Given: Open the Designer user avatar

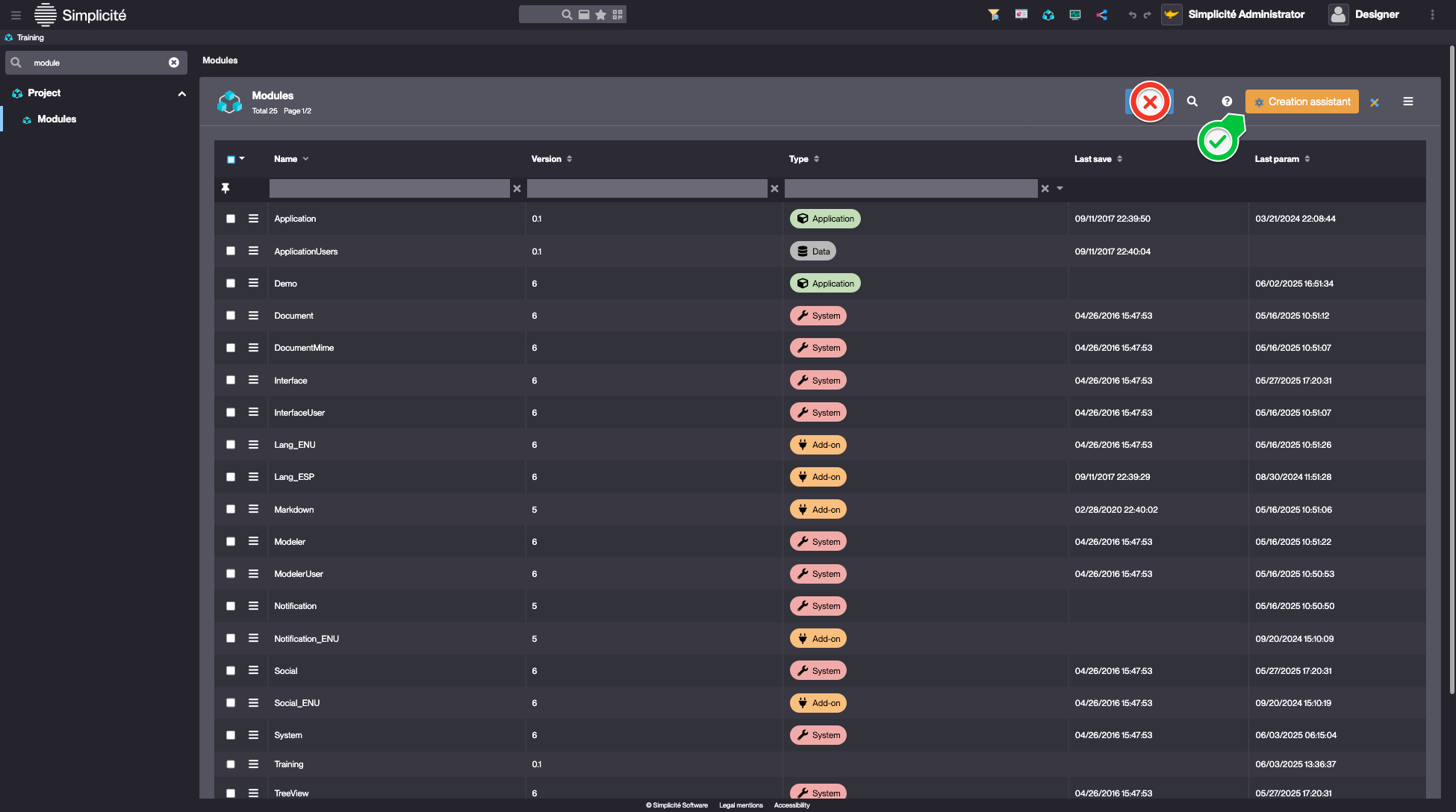Looking at the screenshot, I should pos(1339,14).
